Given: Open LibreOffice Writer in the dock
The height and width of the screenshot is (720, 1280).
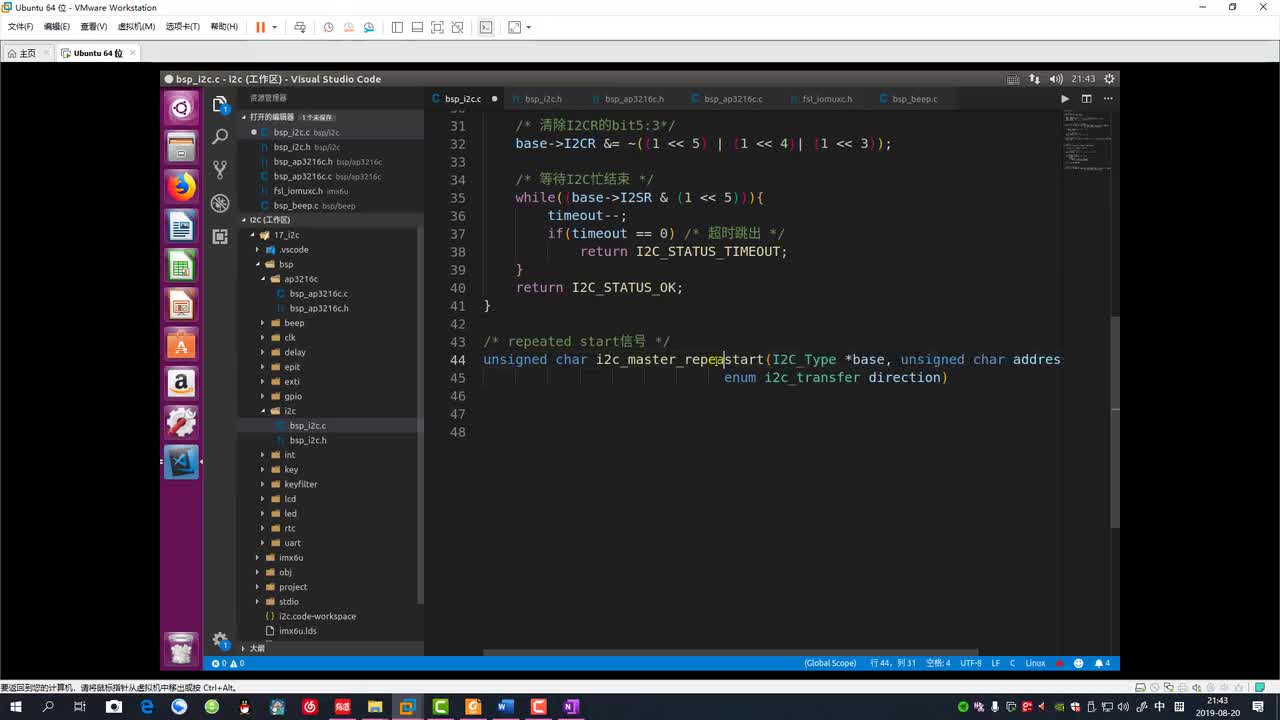Looking at the screenshot, I should (181, 226).
